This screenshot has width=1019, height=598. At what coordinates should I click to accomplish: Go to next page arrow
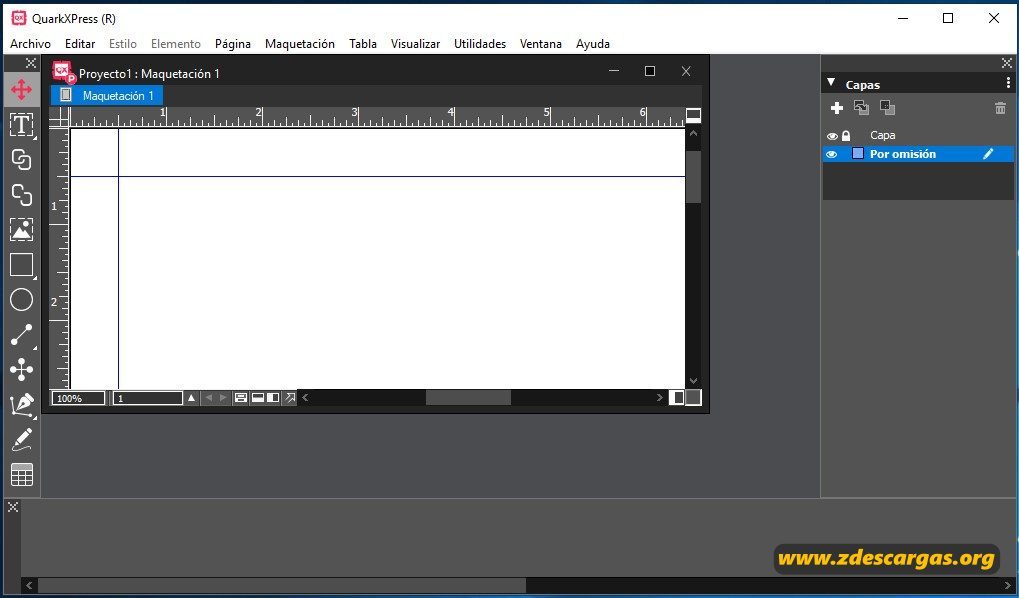coord(223,398)
